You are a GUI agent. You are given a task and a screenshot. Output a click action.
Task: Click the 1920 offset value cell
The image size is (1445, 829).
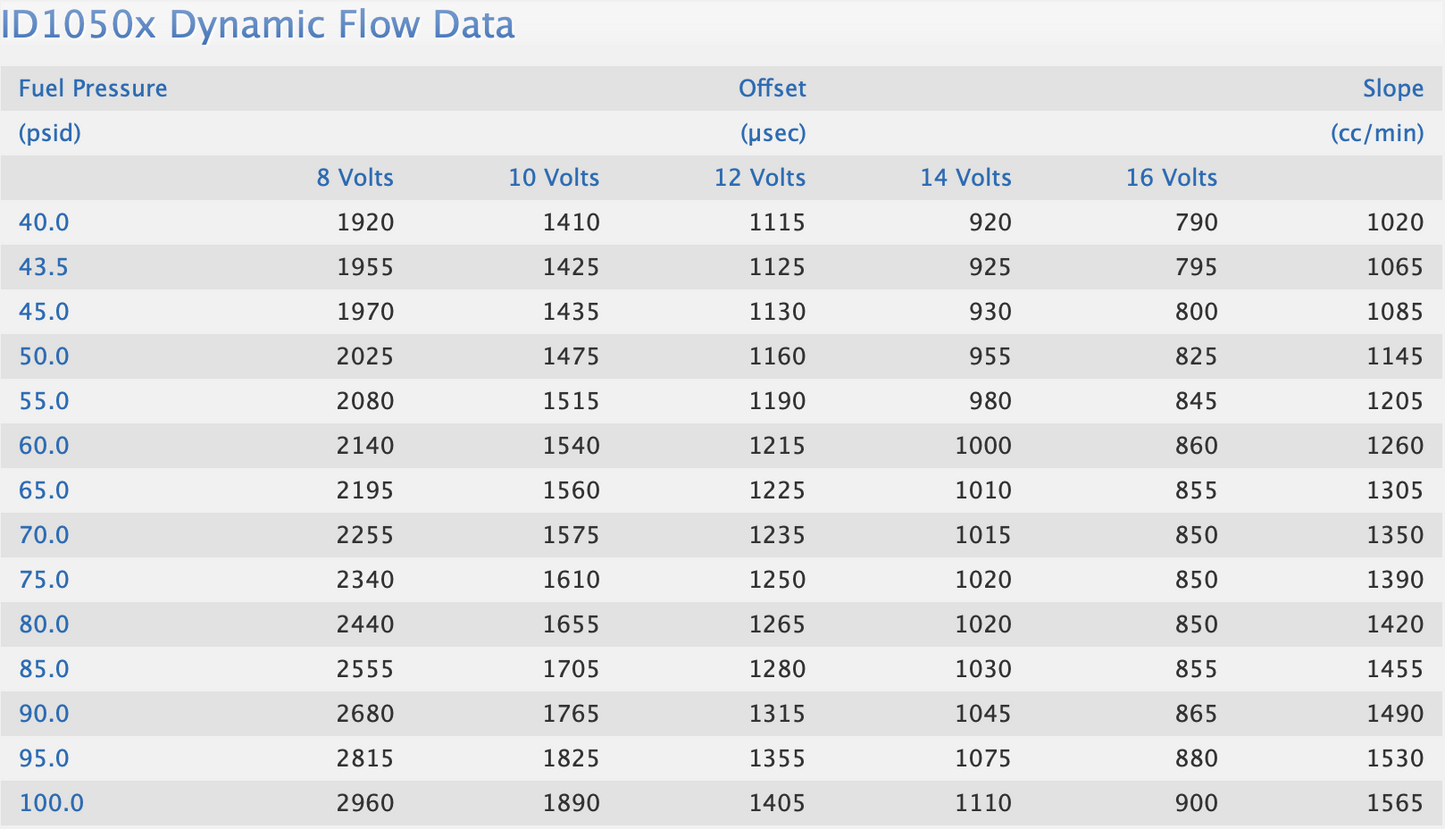coord(366,222)
